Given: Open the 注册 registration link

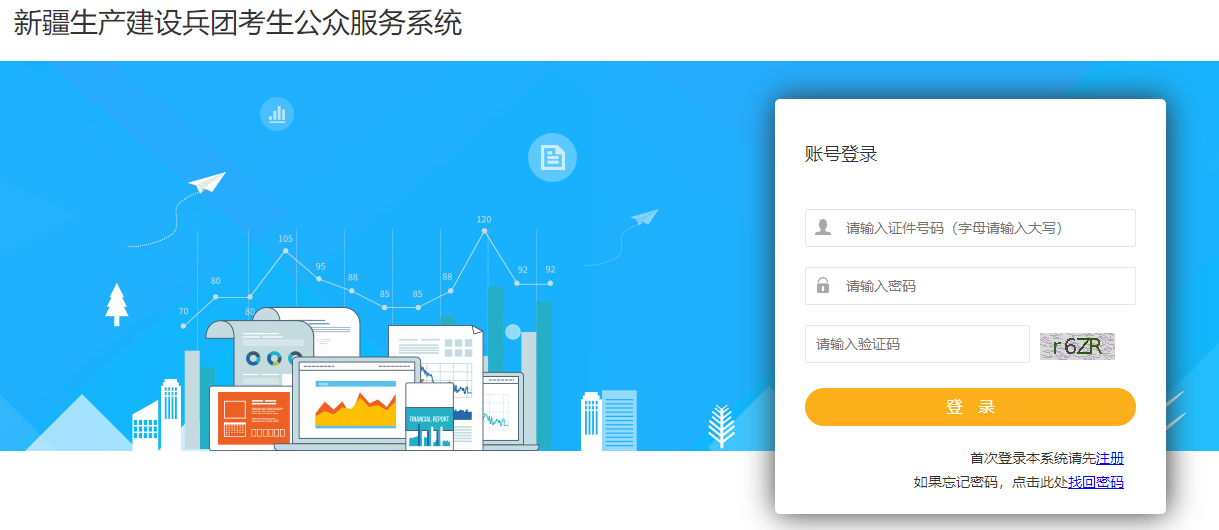Looking at the screenshot, I should pos(1110,458).
